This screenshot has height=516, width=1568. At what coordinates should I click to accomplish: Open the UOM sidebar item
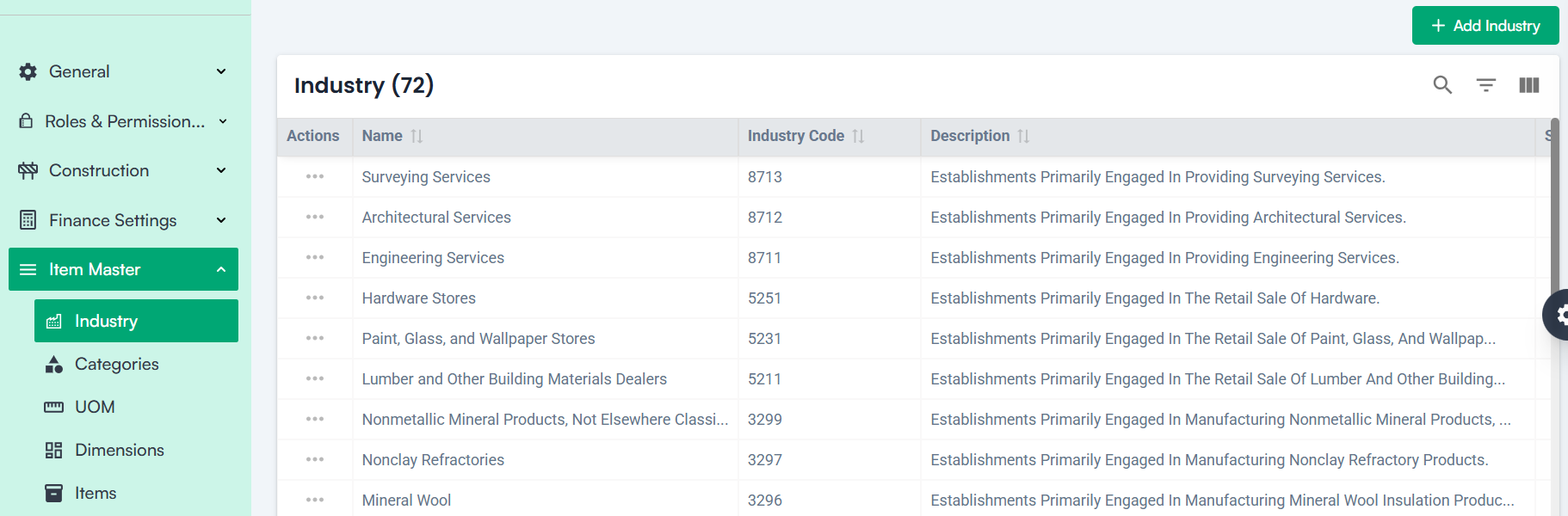(95, 408)
